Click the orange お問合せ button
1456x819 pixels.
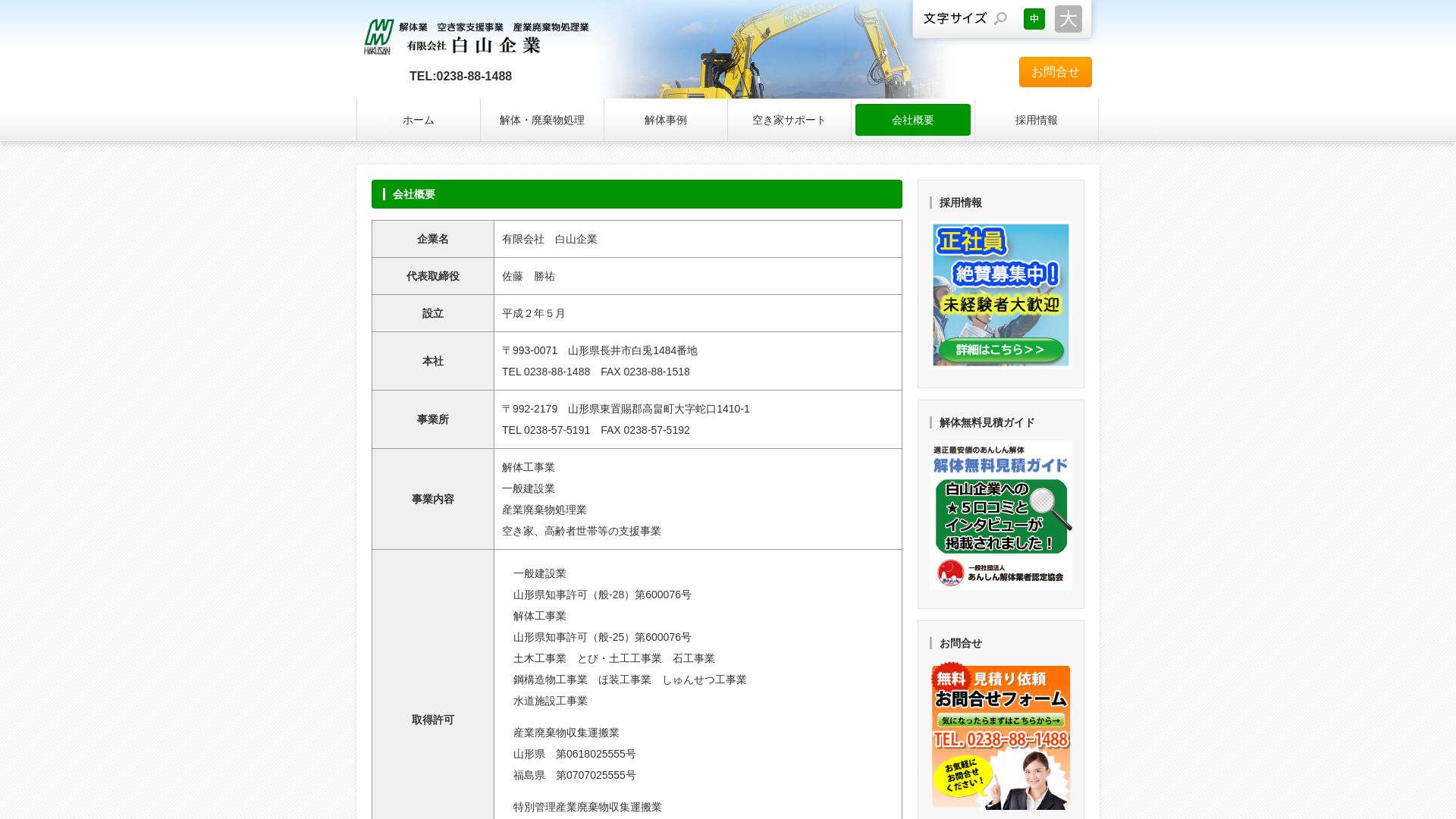1055,72
